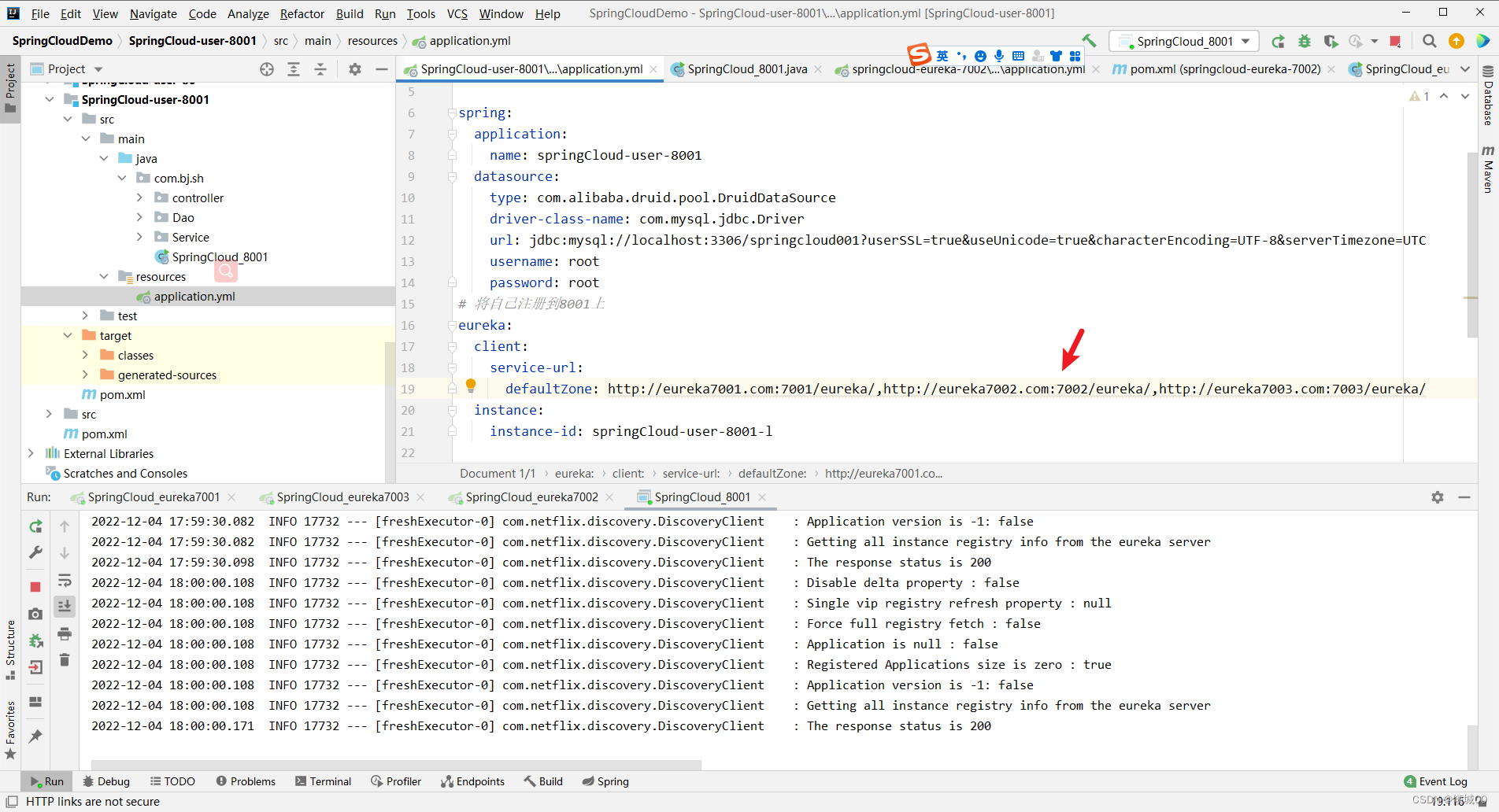1499x812 pixels.
Task: Pin the Run tab
Action: click(x=35, y=736)
